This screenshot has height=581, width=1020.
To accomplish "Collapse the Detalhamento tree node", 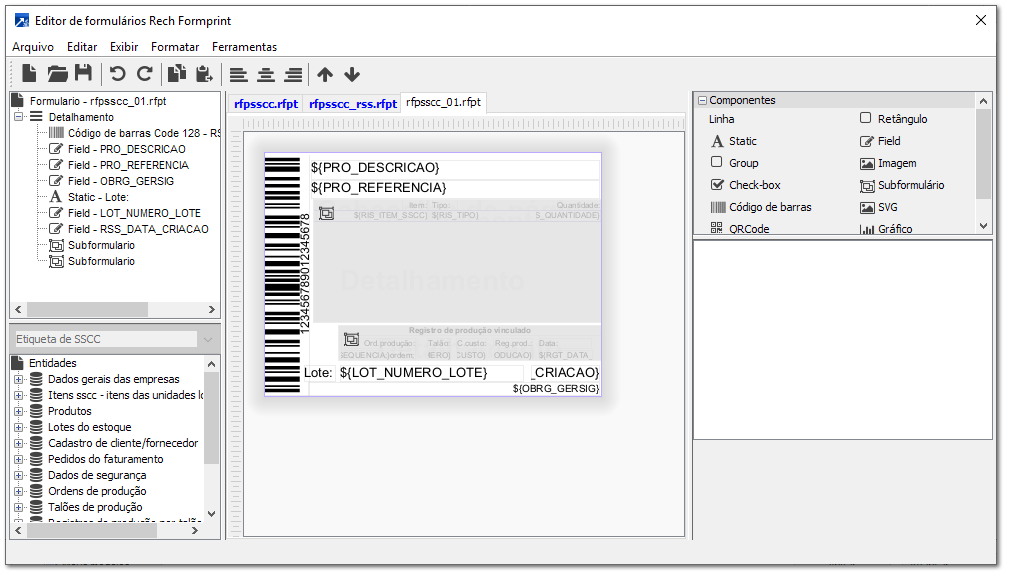I will [18, 117].
